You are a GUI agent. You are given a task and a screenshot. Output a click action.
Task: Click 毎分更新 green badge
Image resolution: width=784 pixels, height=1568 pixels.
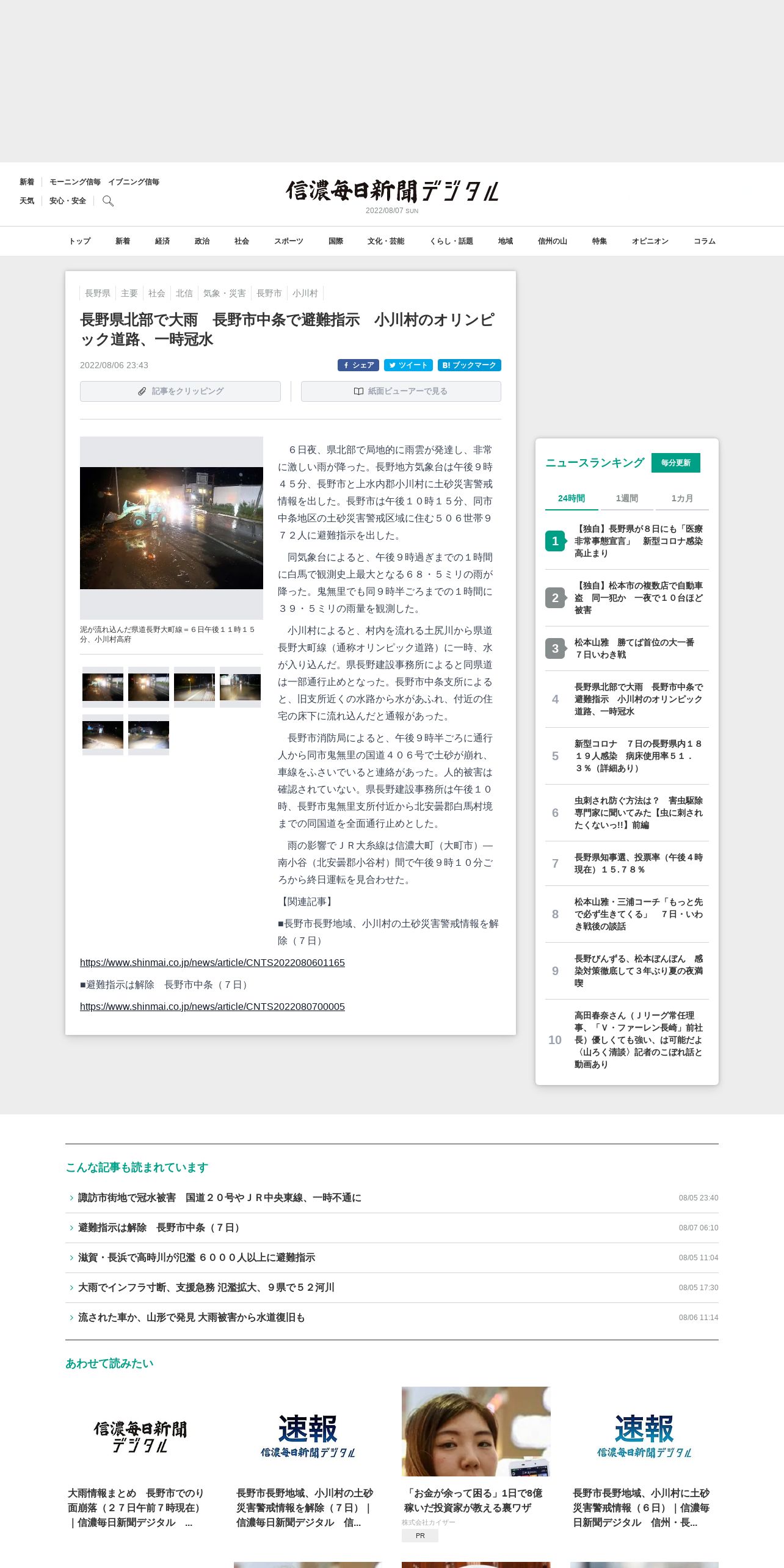pos(676,463)
